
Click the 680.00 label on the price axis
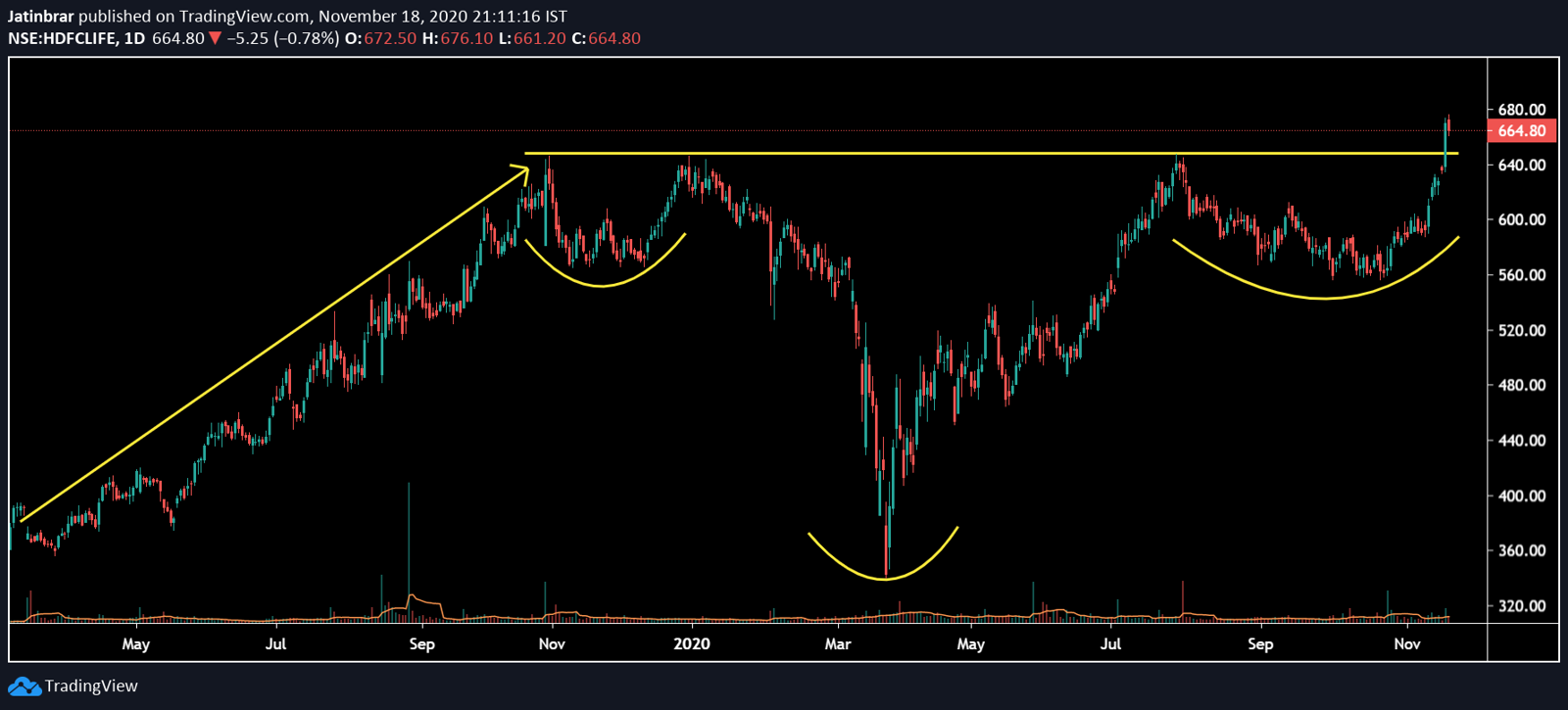1521,110
